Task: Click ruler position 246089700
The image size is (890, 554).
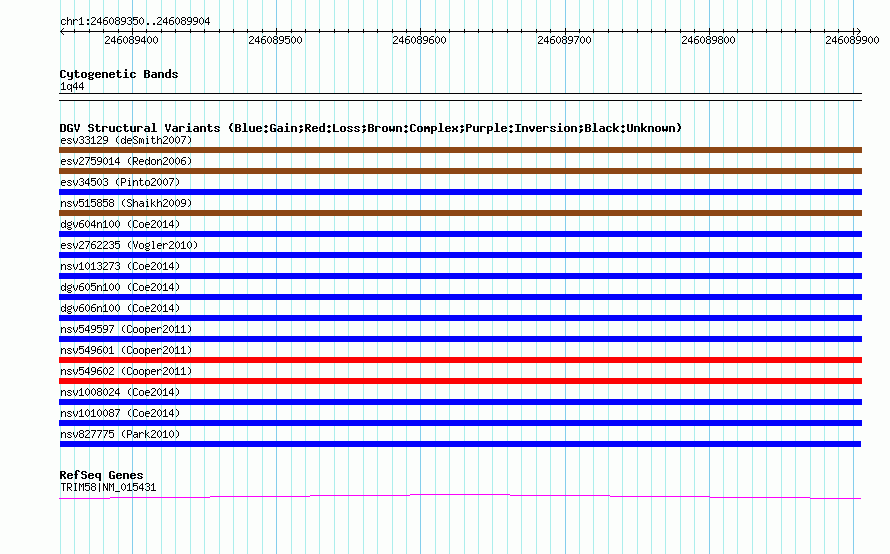Action: click(565, 40)
